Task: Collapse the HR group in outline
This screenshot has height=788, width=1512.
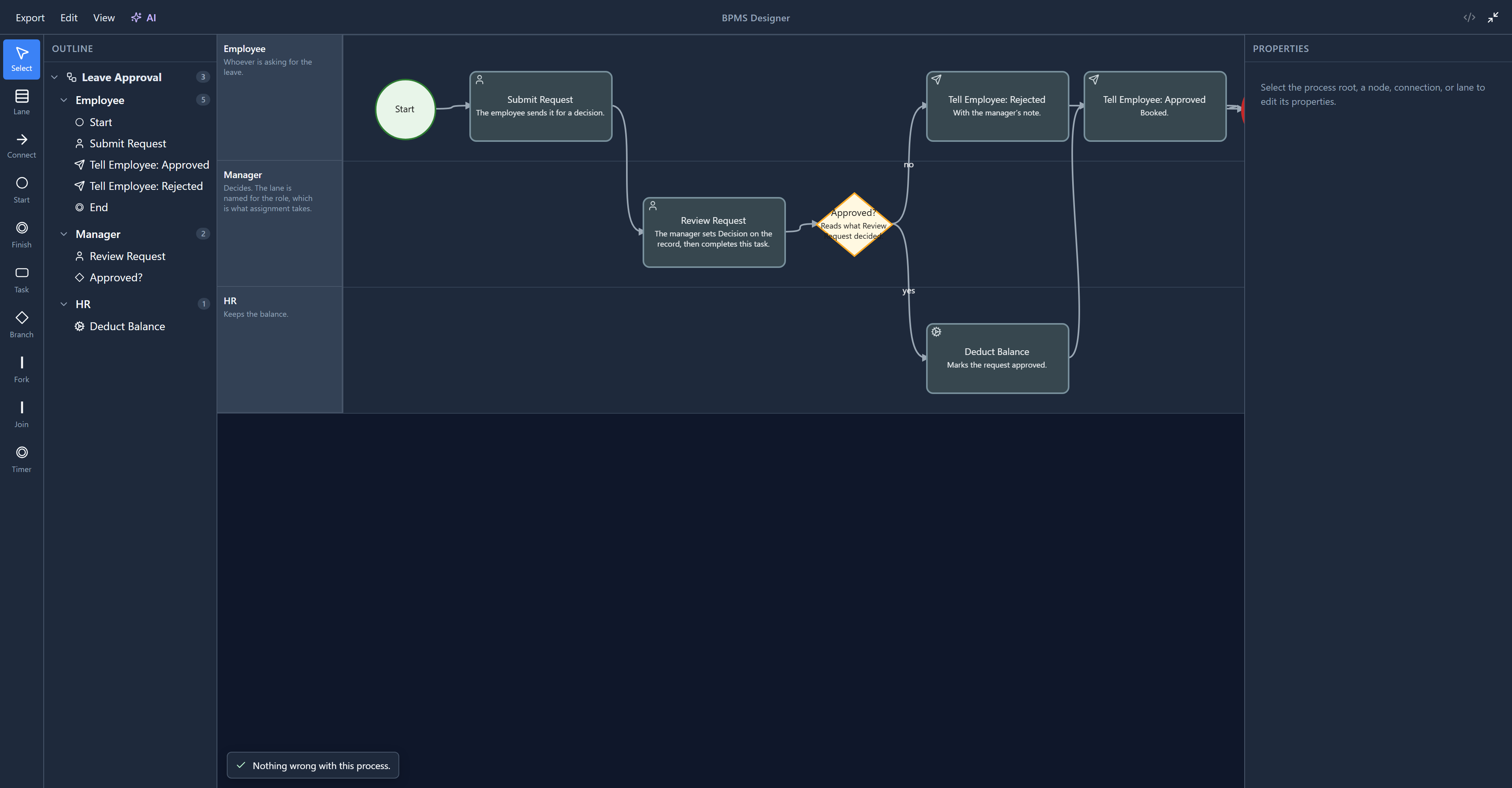Action: (64, 303)
